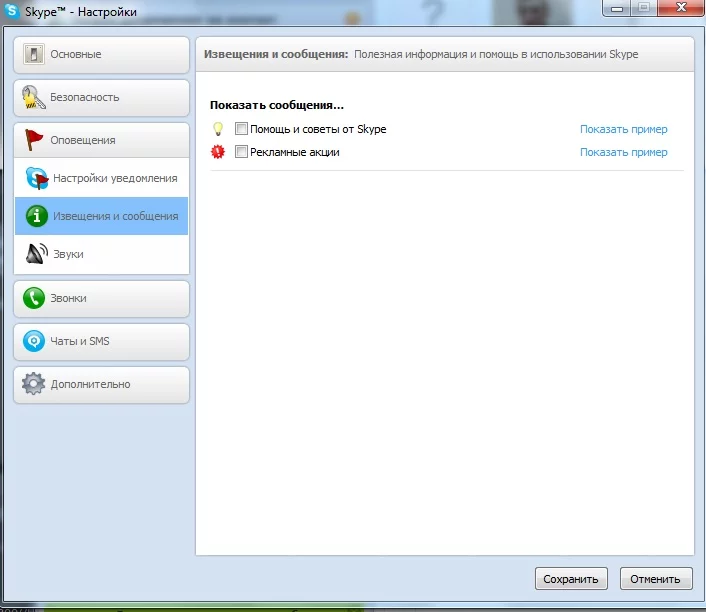
Task: Click the light bulb tips icon
Action: click(218, 129)
